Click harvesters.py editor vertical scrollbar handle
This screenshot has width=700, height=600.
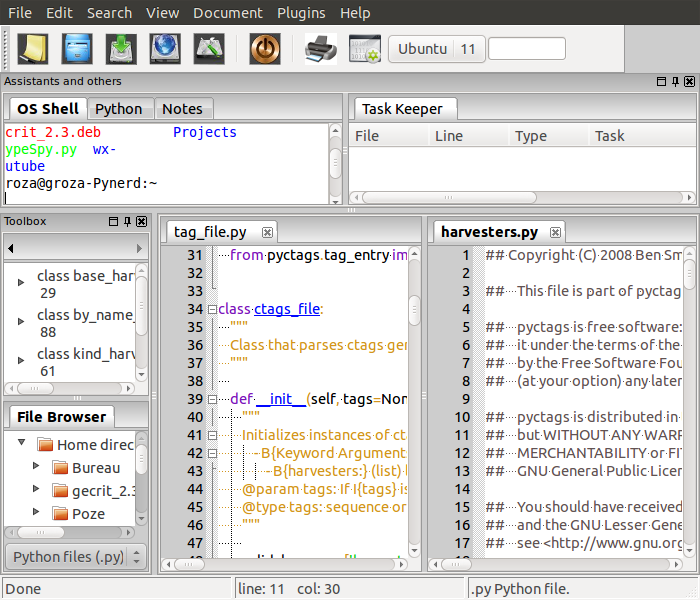click(x=690, y=275)
